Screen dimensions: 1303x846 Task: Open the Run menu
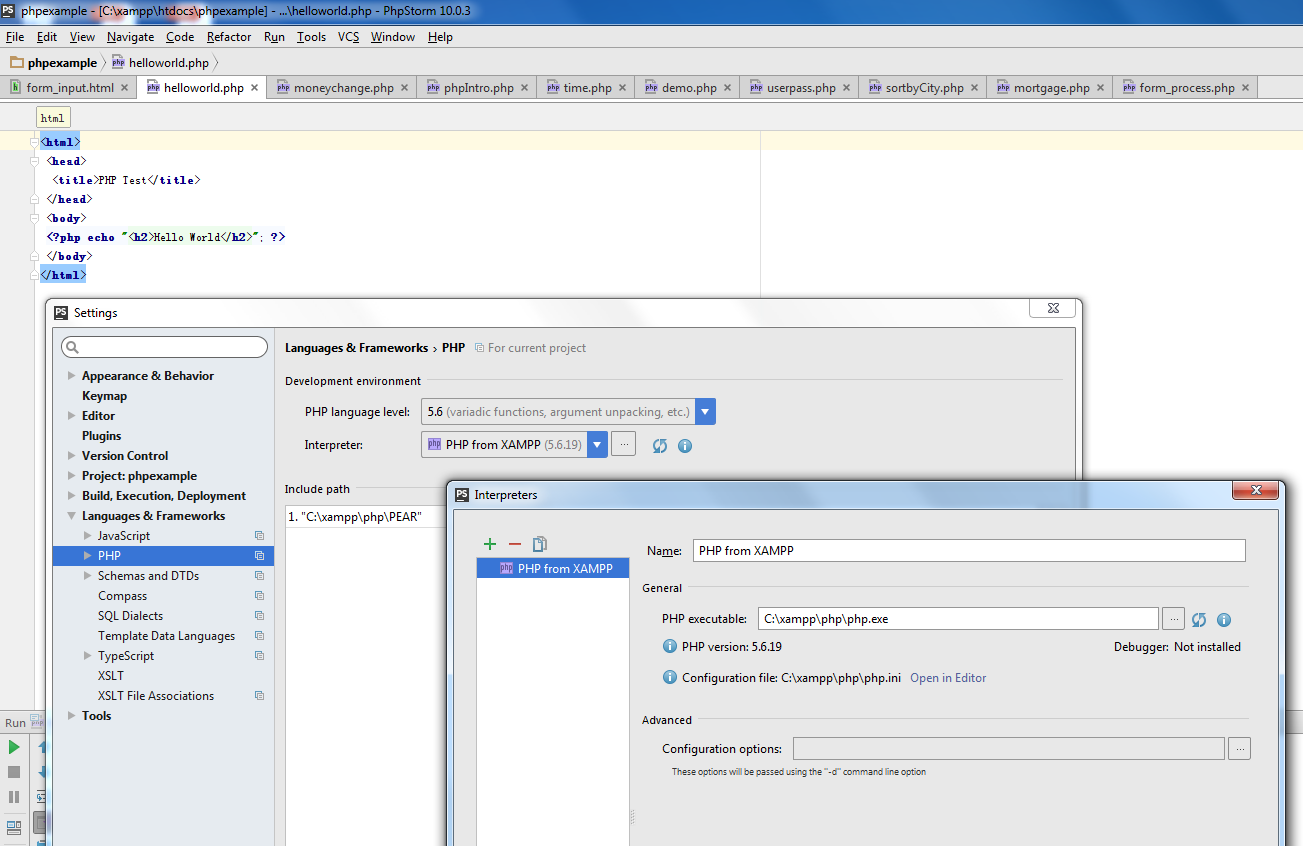tap(274, 37)
